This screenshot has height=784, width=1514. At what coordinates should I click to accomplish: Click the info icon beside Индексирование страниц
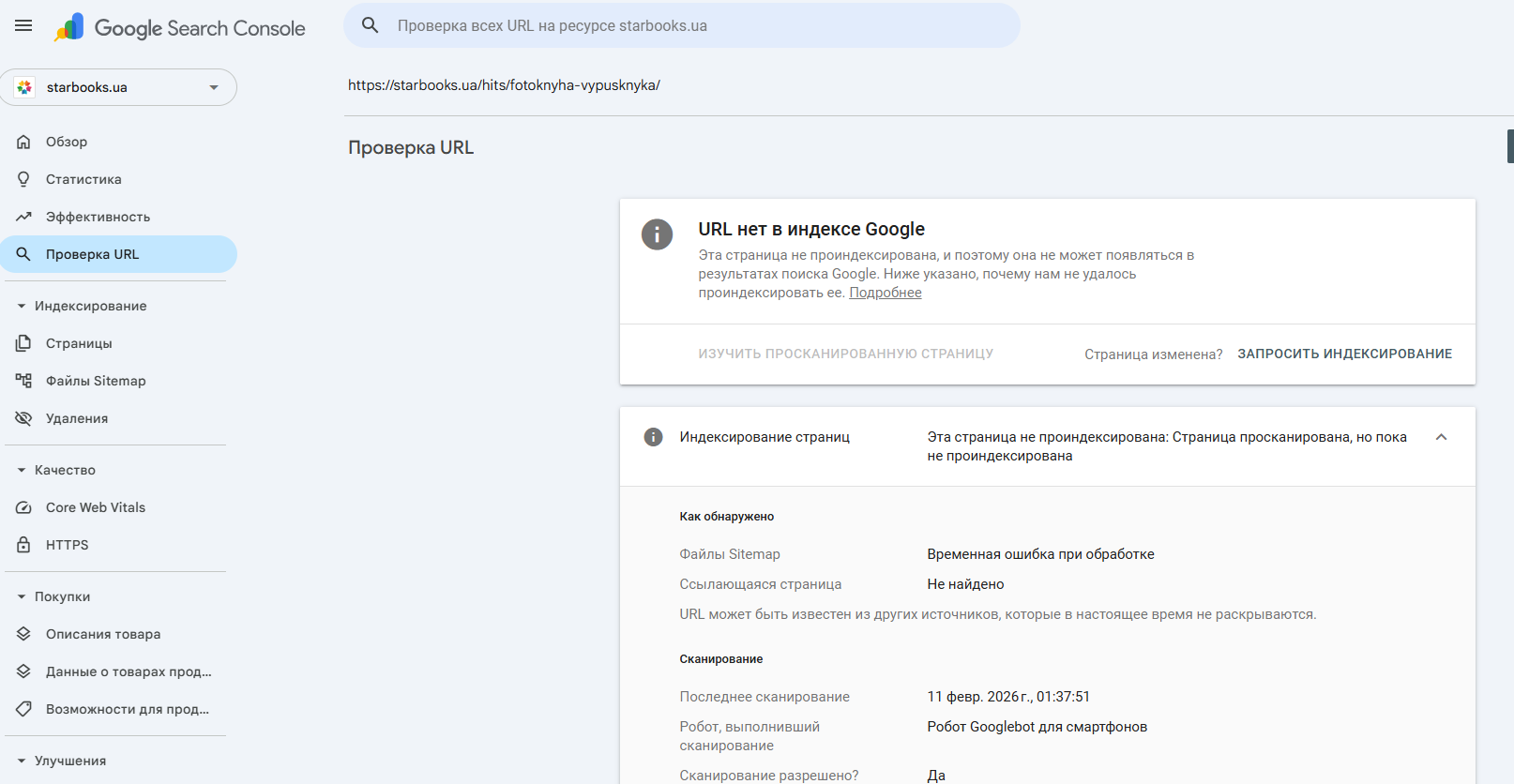pyautogui.click(x=653, y=437)
